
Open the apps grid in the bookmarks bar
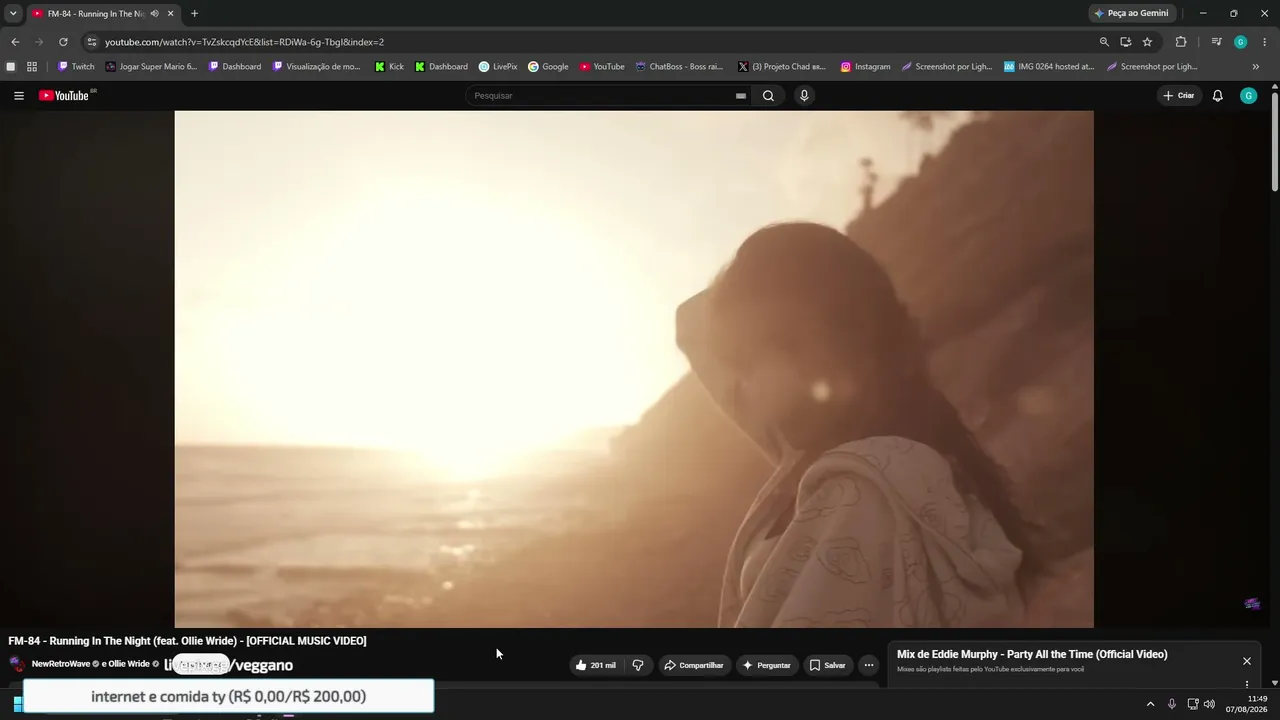pos(32,67)
